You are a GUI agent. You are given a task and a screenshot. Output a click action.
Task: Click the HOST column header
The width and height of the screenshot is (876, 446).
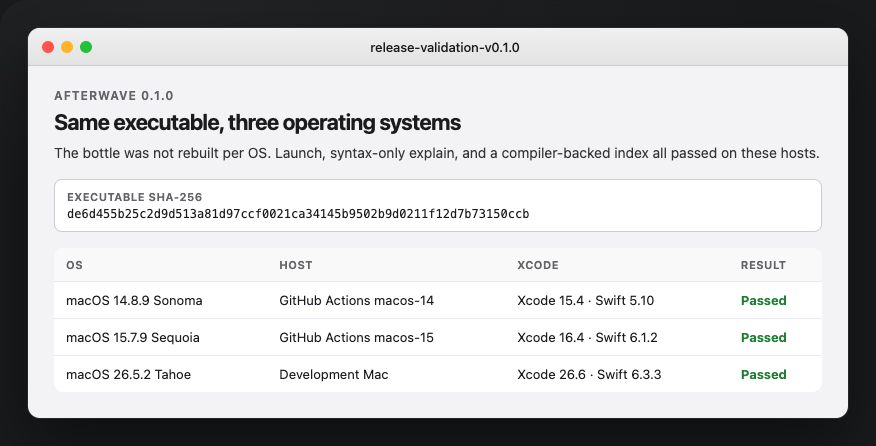pyautogui.click(x=296, y=265)
